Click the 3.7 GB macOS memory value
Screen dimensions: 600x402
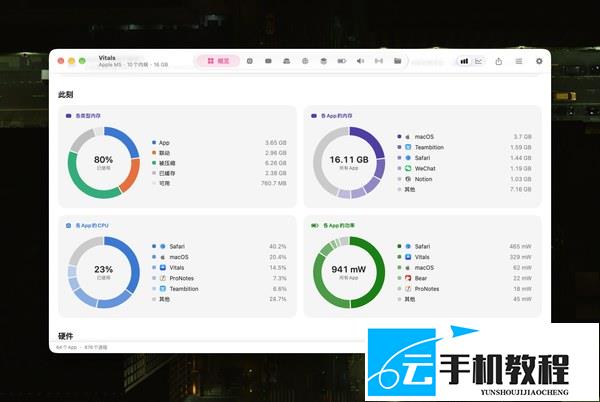tap(523, 137)
